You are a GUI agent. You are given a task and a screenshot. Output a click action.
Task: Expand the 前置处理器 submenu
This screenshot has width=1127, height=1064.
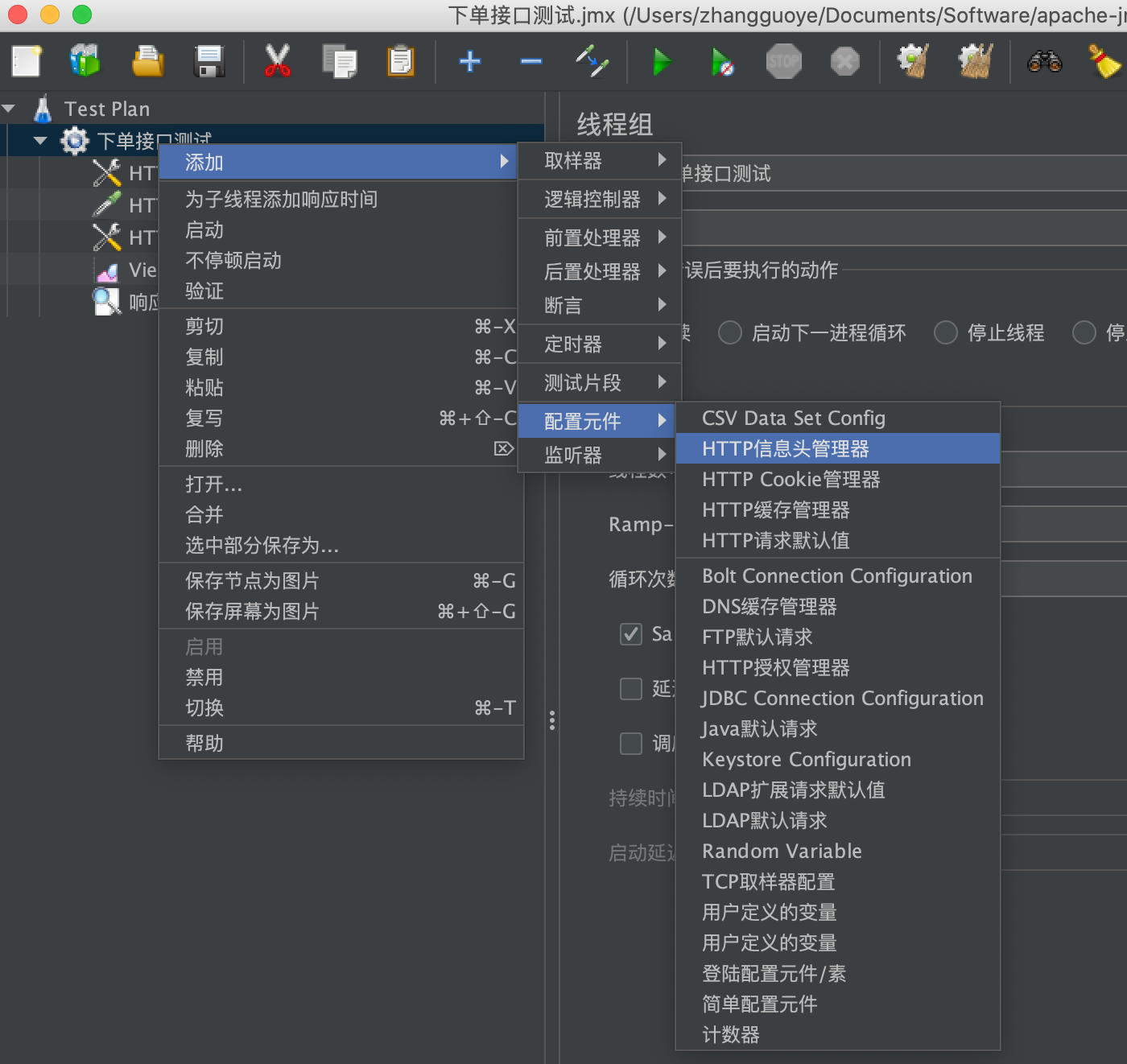[x=600, y=237]
